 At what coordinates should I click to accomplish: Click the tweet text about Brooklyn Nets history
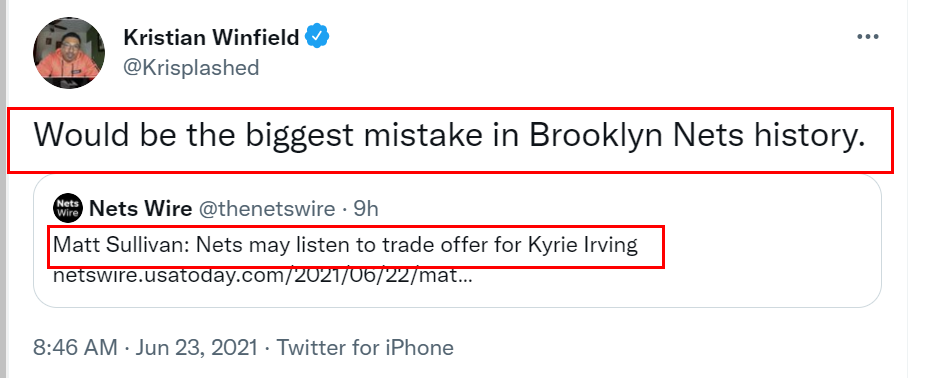[x=449, y=136]
